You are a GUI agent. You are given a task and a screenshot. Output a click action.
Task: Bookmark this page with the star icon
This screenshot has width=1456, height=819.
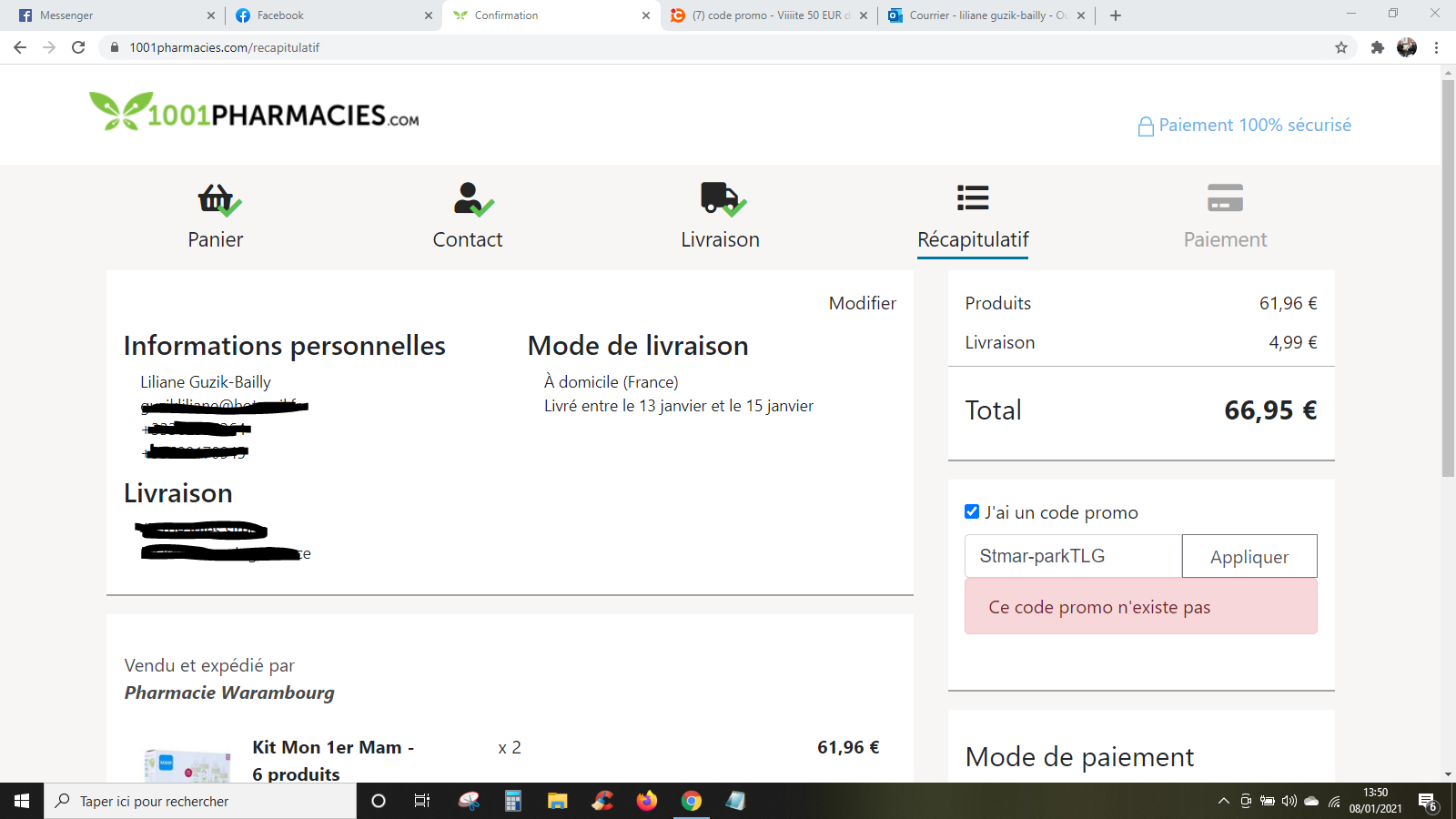(x=1341, y=47)
